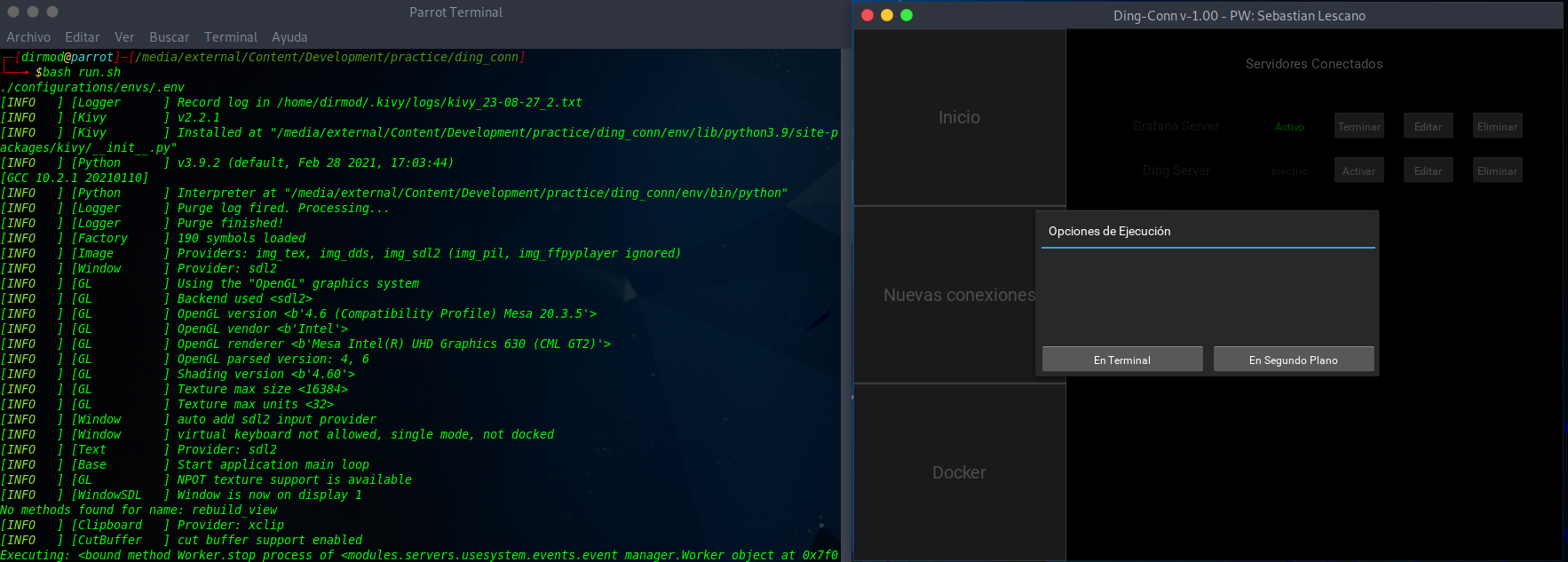Click Editar for Ding Server
The width and height of the screenshot is (1568, 562).
[x=1428, y=170]
